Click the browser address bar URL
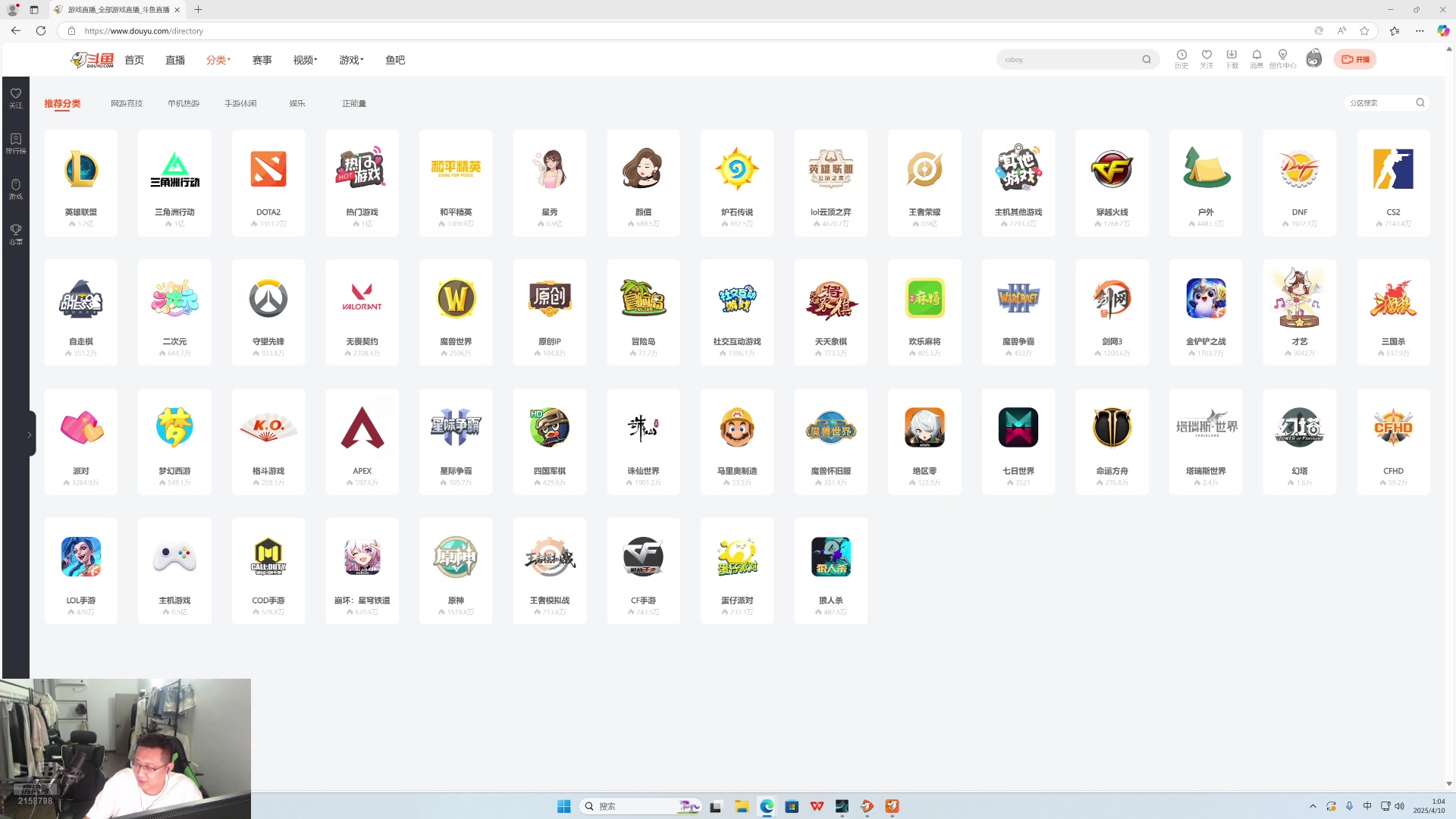This screenshot has height=819, width=1456. point(144,31)
